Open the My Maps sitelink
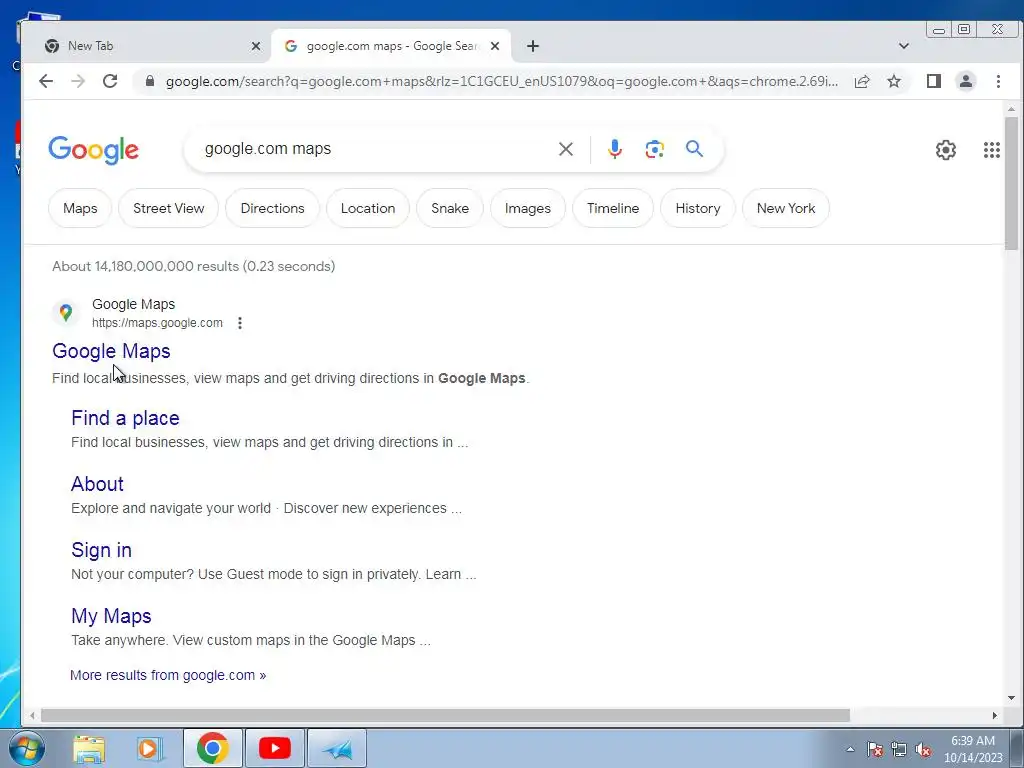The width and height of the screenshot is (1024, 768). (x=111, y=616)
